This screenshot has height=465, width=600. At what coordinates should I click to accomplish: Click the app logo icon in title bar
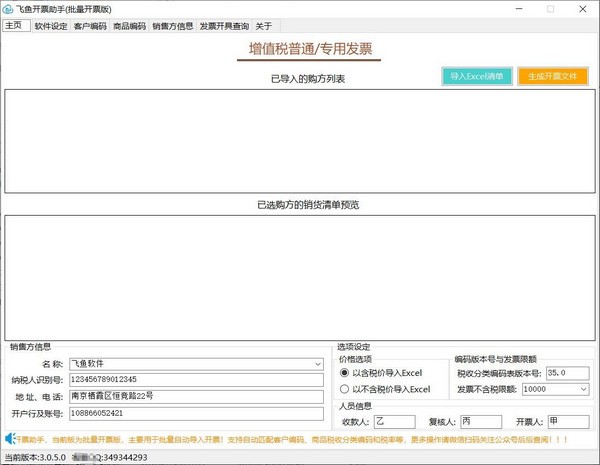9,9
